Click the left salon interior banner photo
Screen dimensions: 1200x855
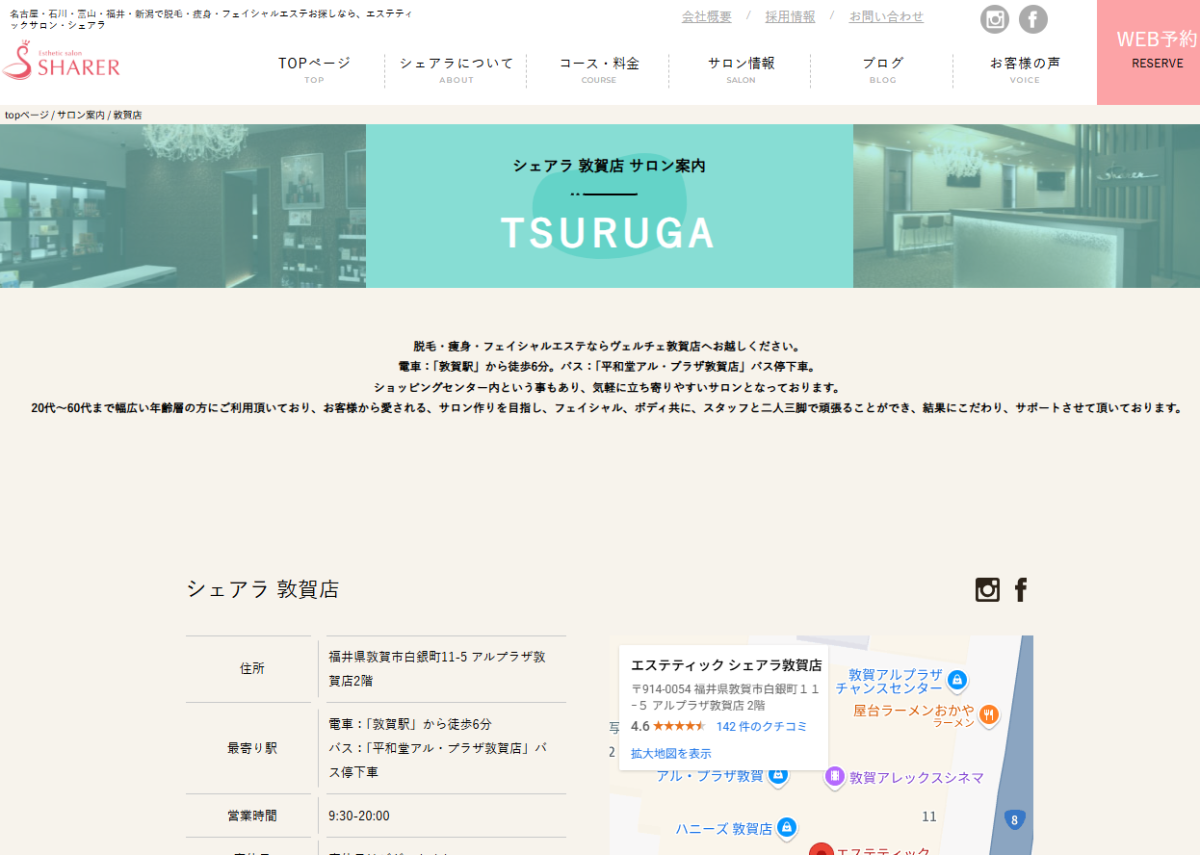pos(183,206)
